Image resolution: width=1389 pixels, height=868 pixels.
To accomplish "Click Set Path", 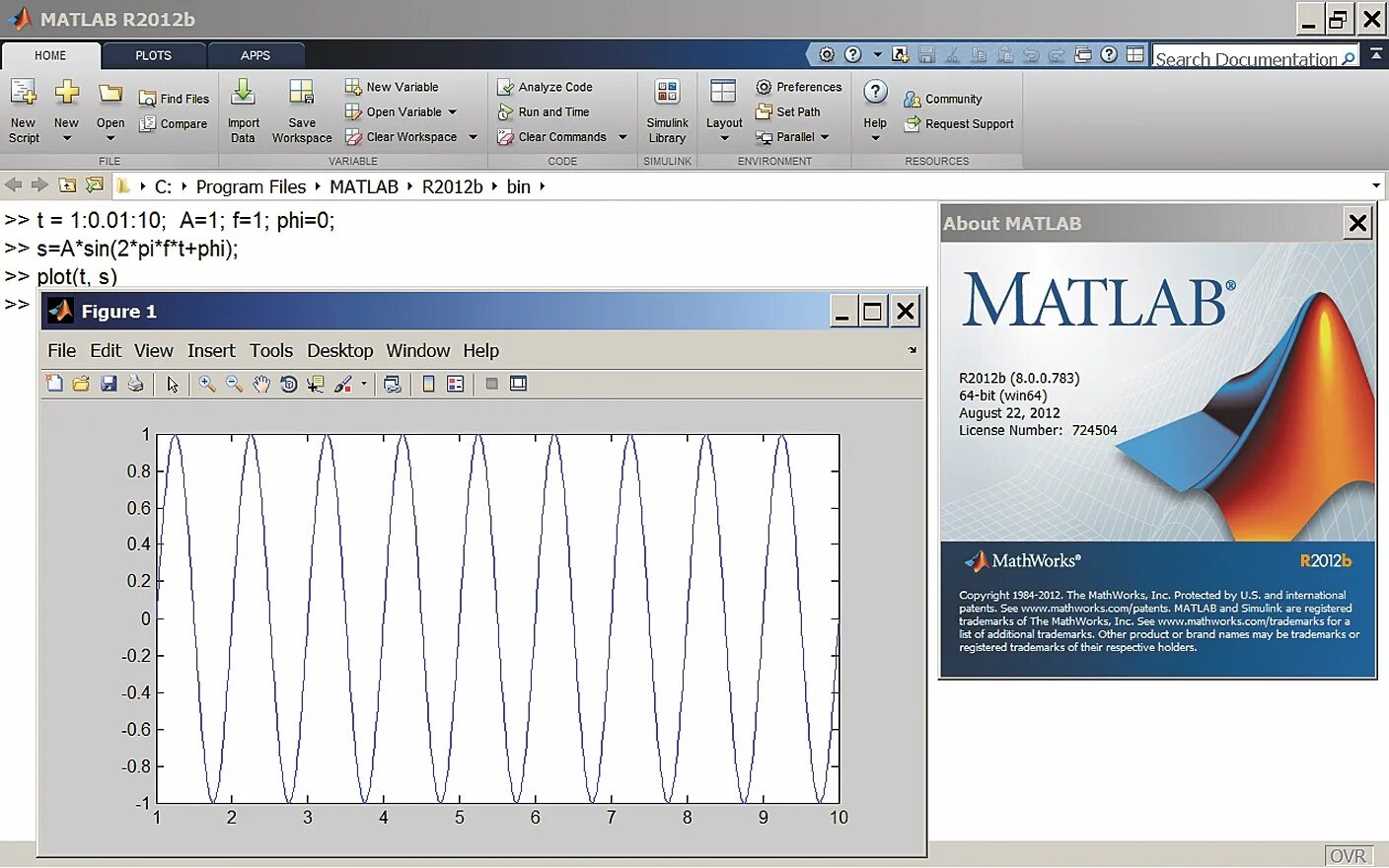I will click(x=788, y=112).
